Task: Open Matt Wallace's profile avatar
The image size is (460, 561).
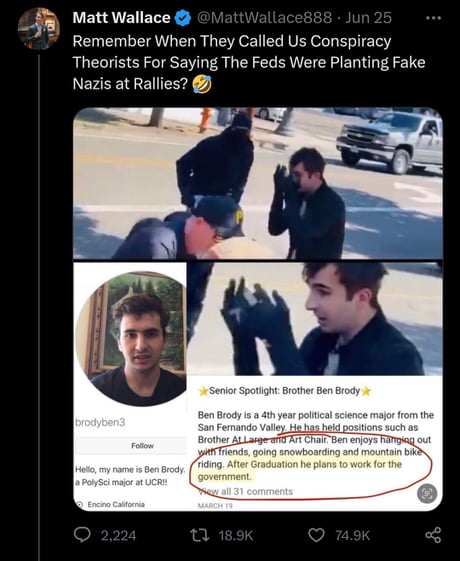Action: tap(39, 29)
